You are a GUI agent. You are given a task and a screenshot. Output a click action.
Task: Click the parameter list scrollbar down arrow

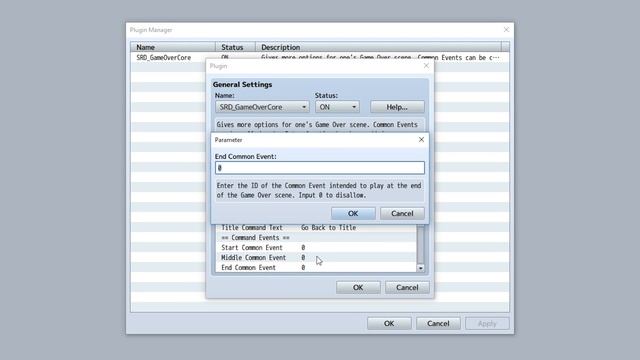coord(420,268)
